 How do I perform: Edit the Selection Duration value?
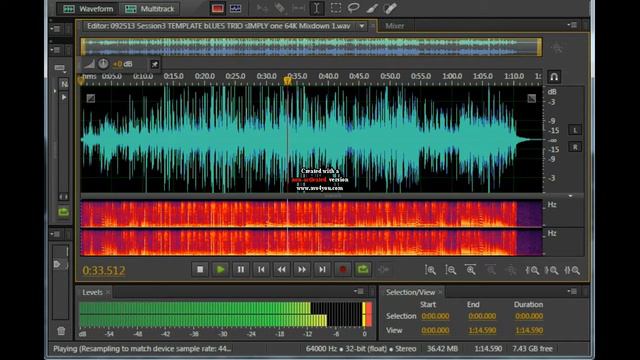click(x=529, y=316)
